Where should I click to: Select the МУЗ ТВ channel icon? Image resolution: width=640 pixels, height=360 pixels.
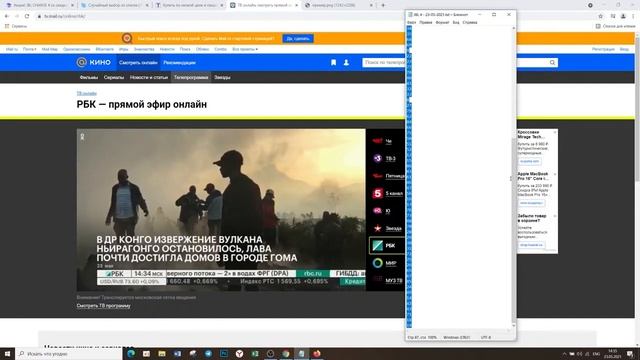point(378,280)
